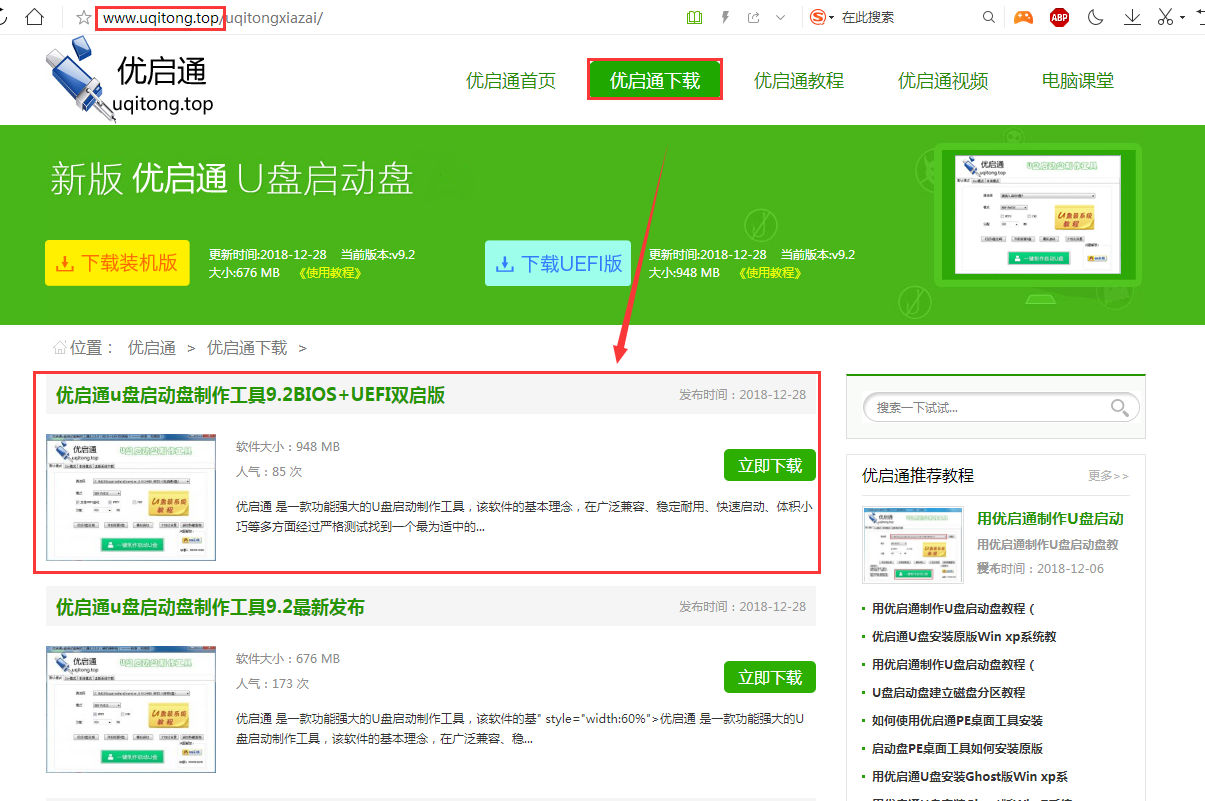The height and width of the screenshot is (801, 1205).
Task: Click the gamepad games icon
Action: pyautogui.click(x=1022, y=17)
